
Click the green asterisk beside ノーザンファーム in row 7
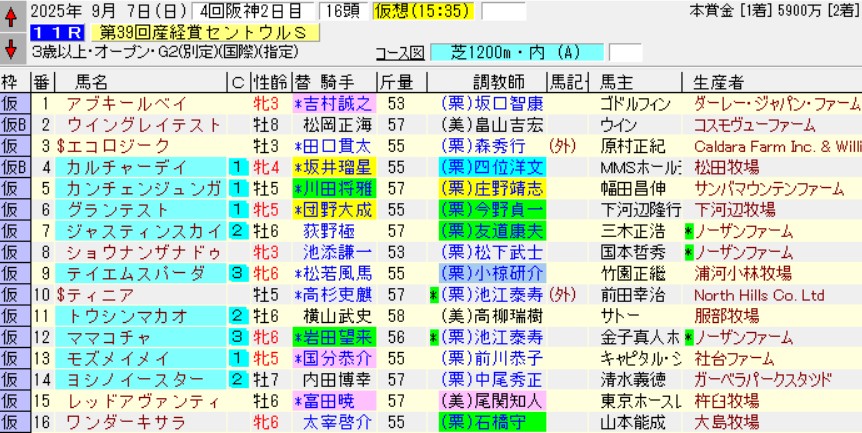(x=688, y=230)
